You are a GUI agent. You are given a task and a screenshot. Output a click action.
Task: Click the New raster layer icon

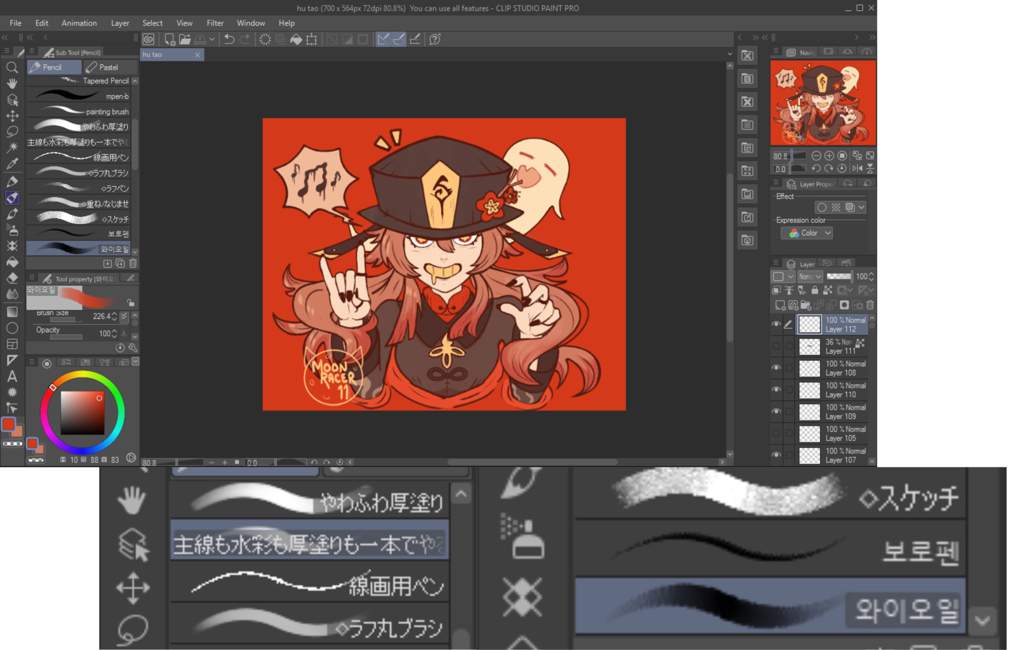[x=780, y=304]
